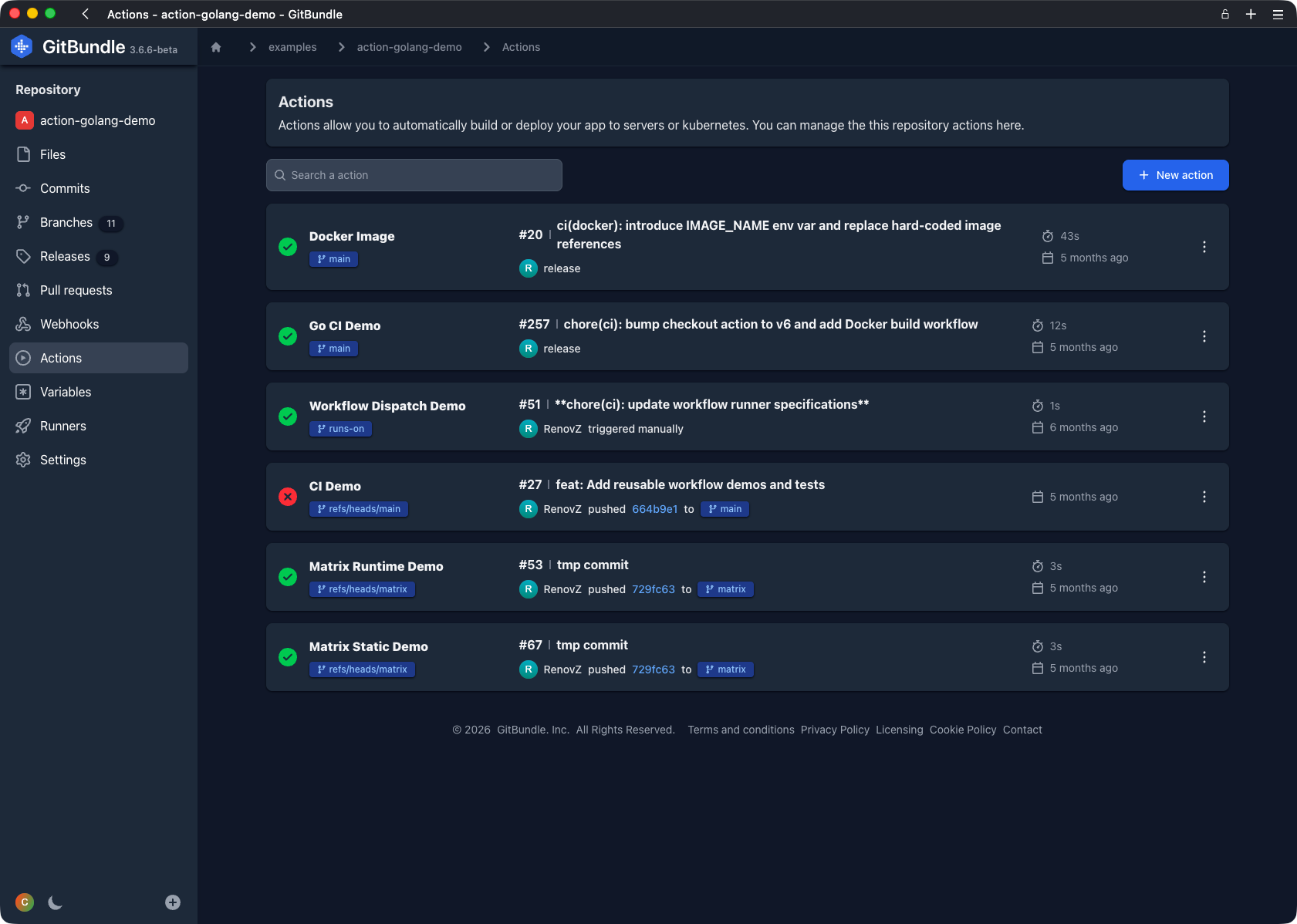Open the hamburger menu in title bar
This screenshot has height=924, width=1297.
(1278, 14)
